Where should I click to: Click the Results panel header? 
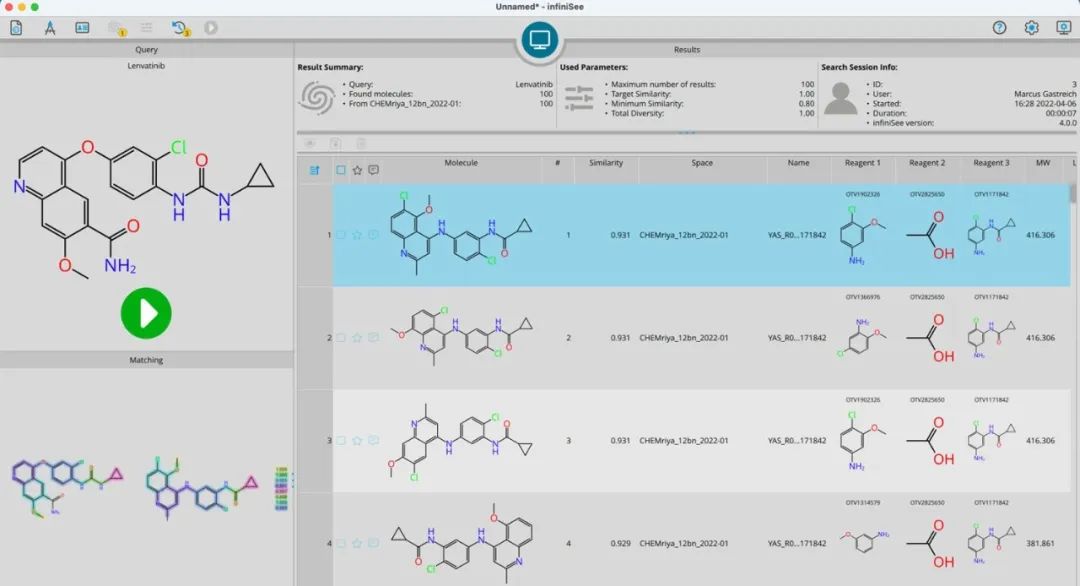click(687, 50)
